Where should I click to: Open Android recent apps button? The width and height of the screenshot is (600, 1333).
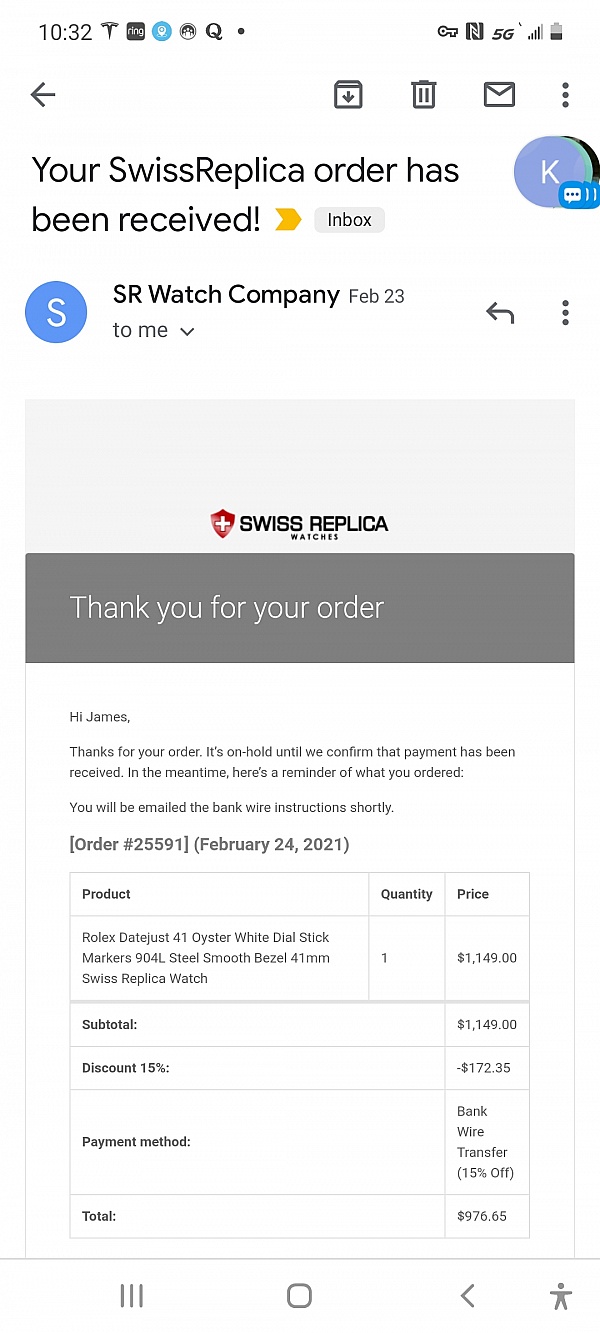pyautogui.click(x=131, y=1296)
